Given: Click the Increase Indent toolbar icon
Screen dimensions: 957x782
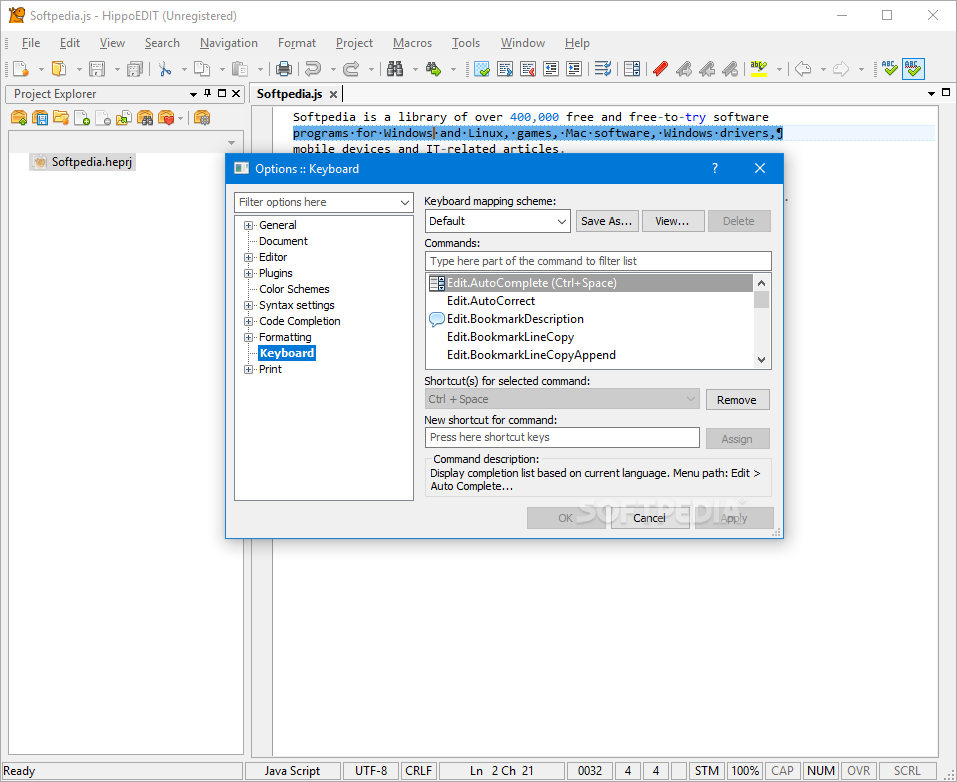Looking at the screenshot, I should (574, 69).
